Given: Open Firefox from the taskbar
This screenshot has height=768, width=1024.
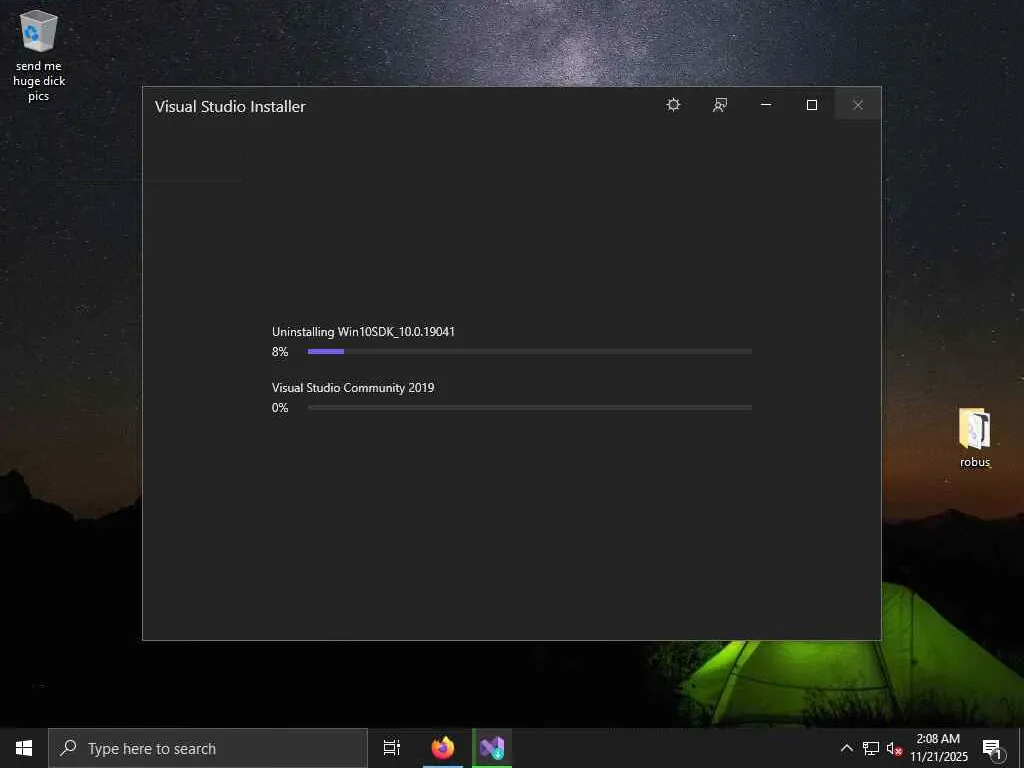Looking at the screenshot, I should pyautogui.click(x=443, y=748).
